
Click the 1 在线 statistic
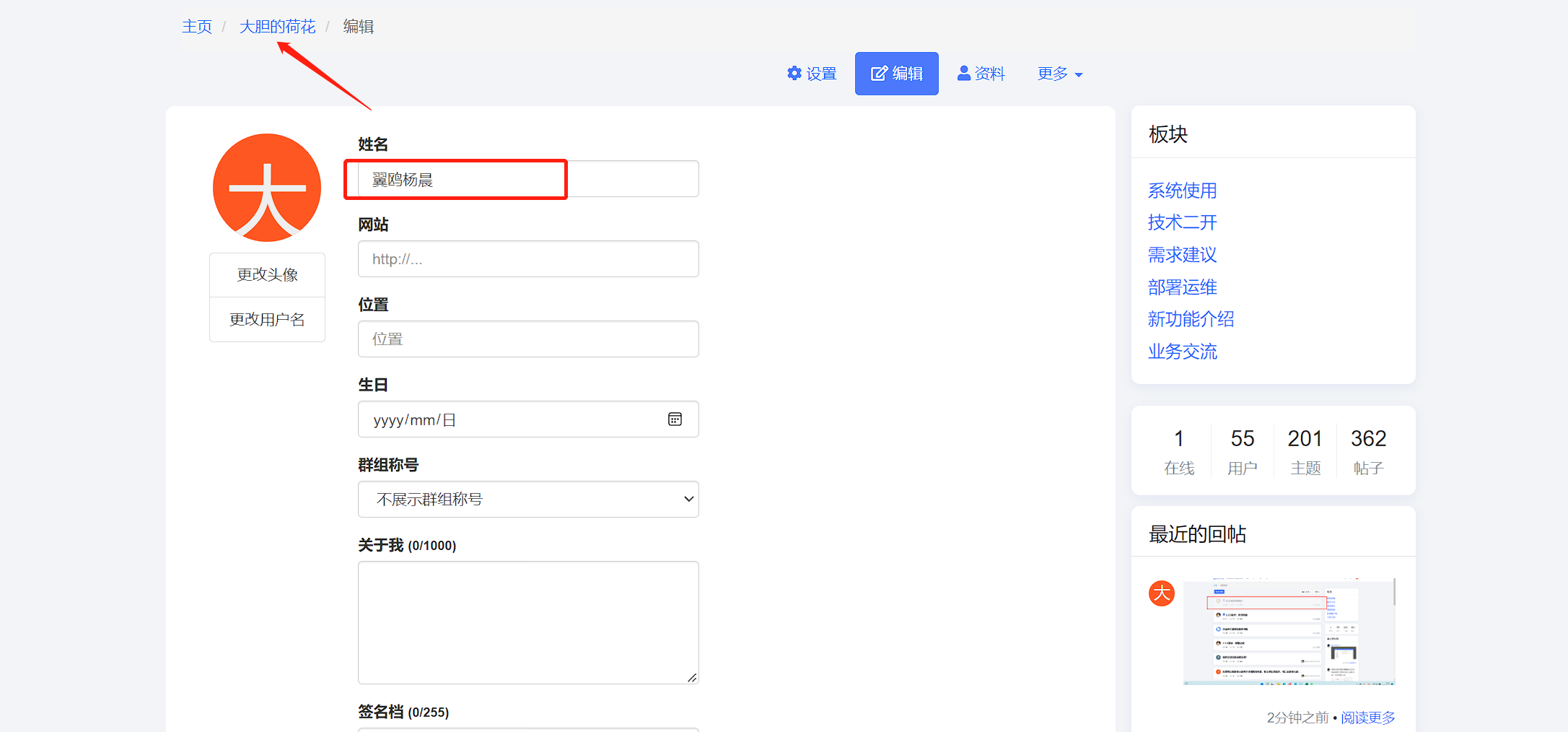[1179, 451]
